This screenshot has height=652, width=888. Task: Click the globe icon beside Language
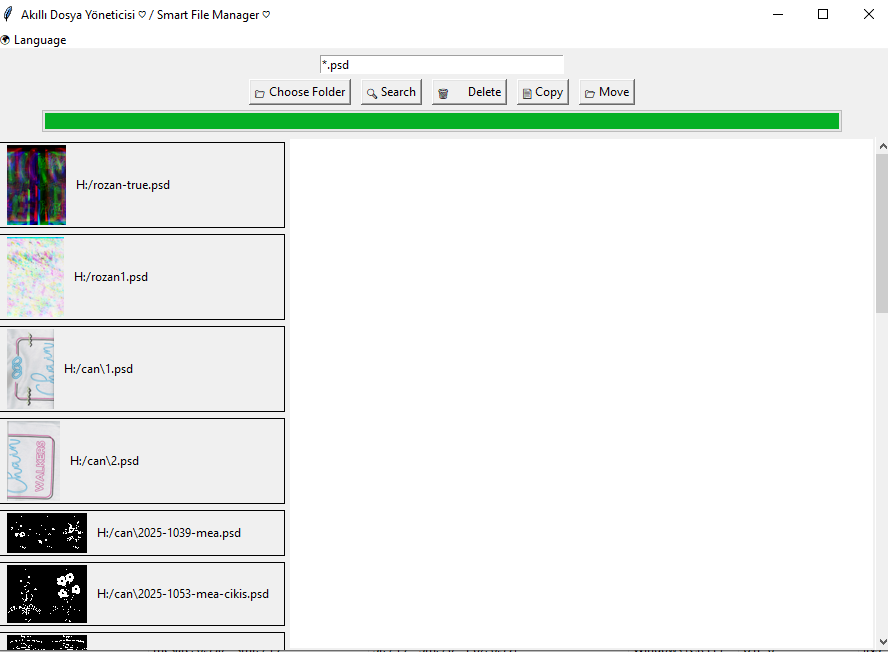click(6, 40)
